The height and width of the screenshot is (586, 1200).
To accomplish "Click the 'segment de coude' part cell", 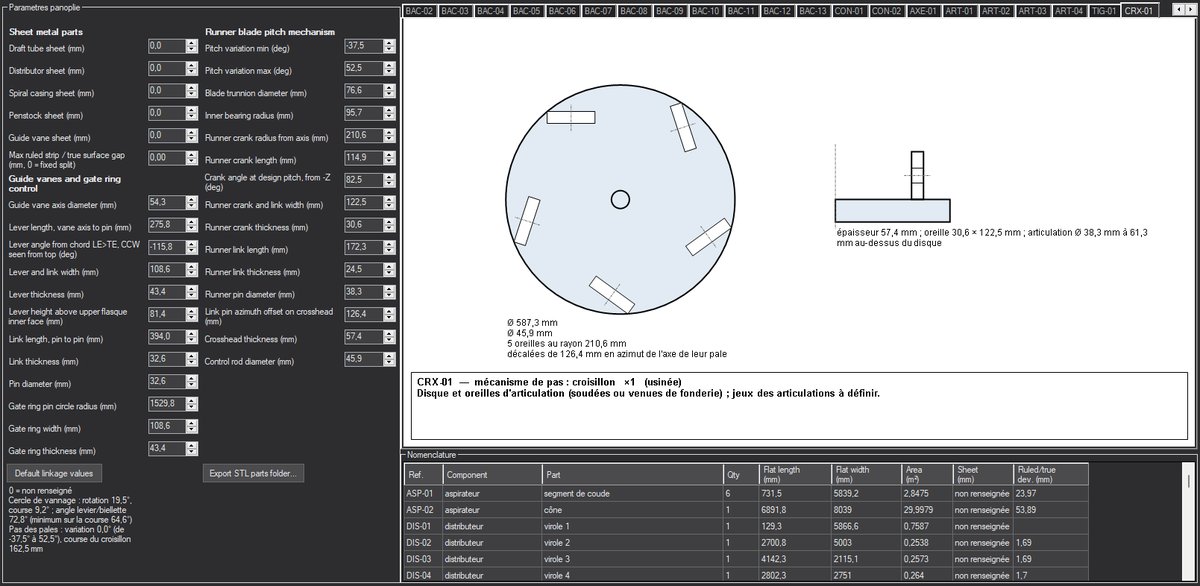I will [x=632, y=493].
